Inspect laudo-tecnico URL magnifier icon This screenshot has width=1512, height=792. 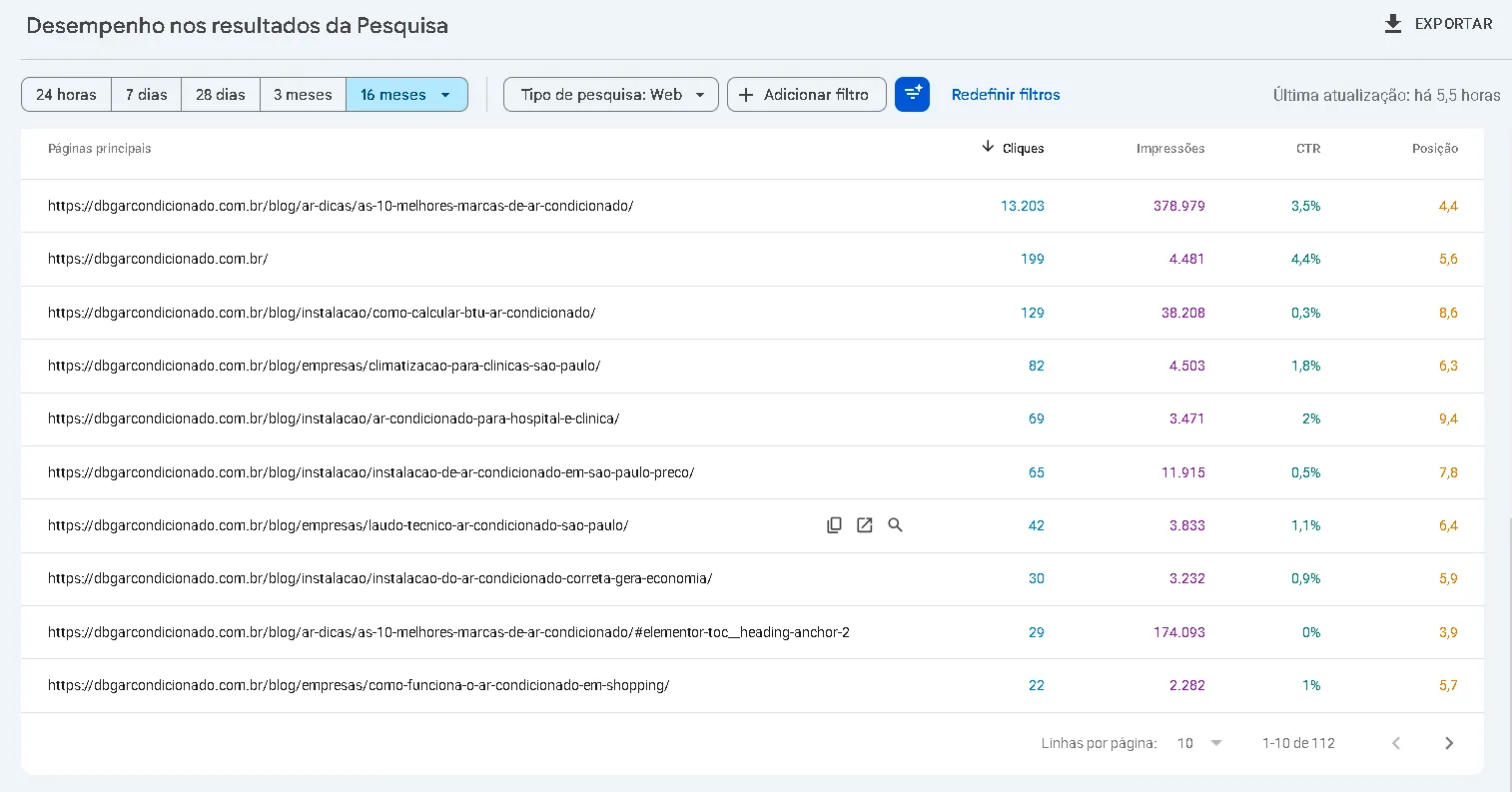pos(896,525)
